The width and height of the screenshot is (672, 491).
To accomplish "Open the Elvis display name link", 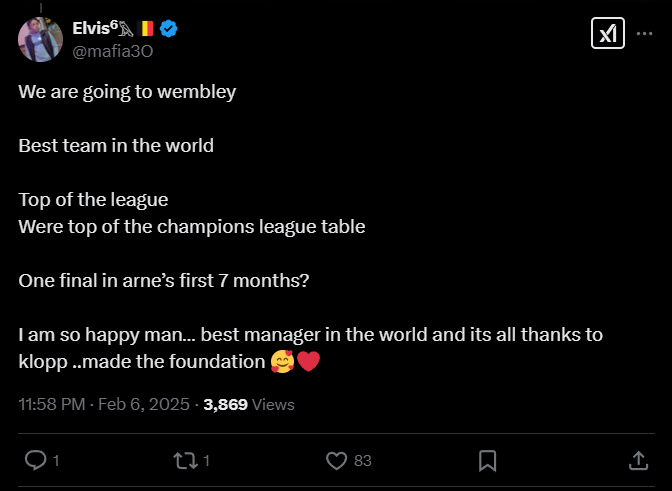I will point(96,29).
